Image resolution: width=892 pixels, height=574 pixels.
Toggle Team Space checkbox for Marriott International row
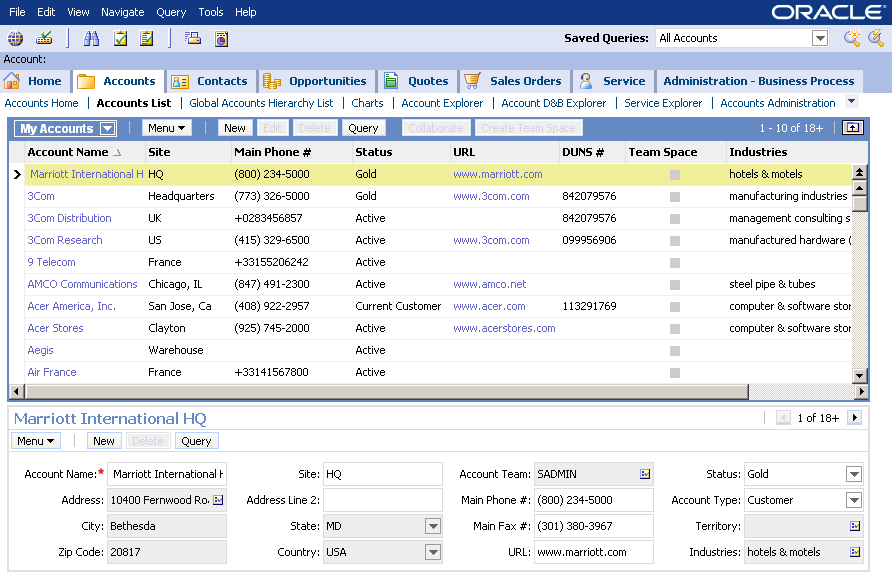(675, 175)
